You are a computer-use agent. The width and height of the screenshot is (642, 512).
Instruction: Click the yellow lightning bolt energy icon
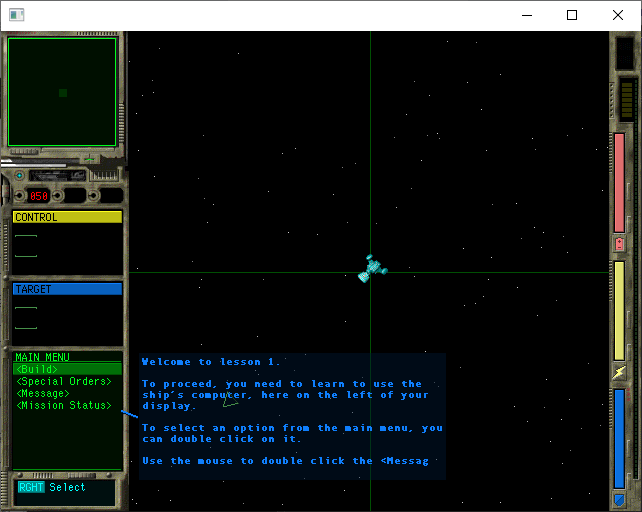[619, 372]
